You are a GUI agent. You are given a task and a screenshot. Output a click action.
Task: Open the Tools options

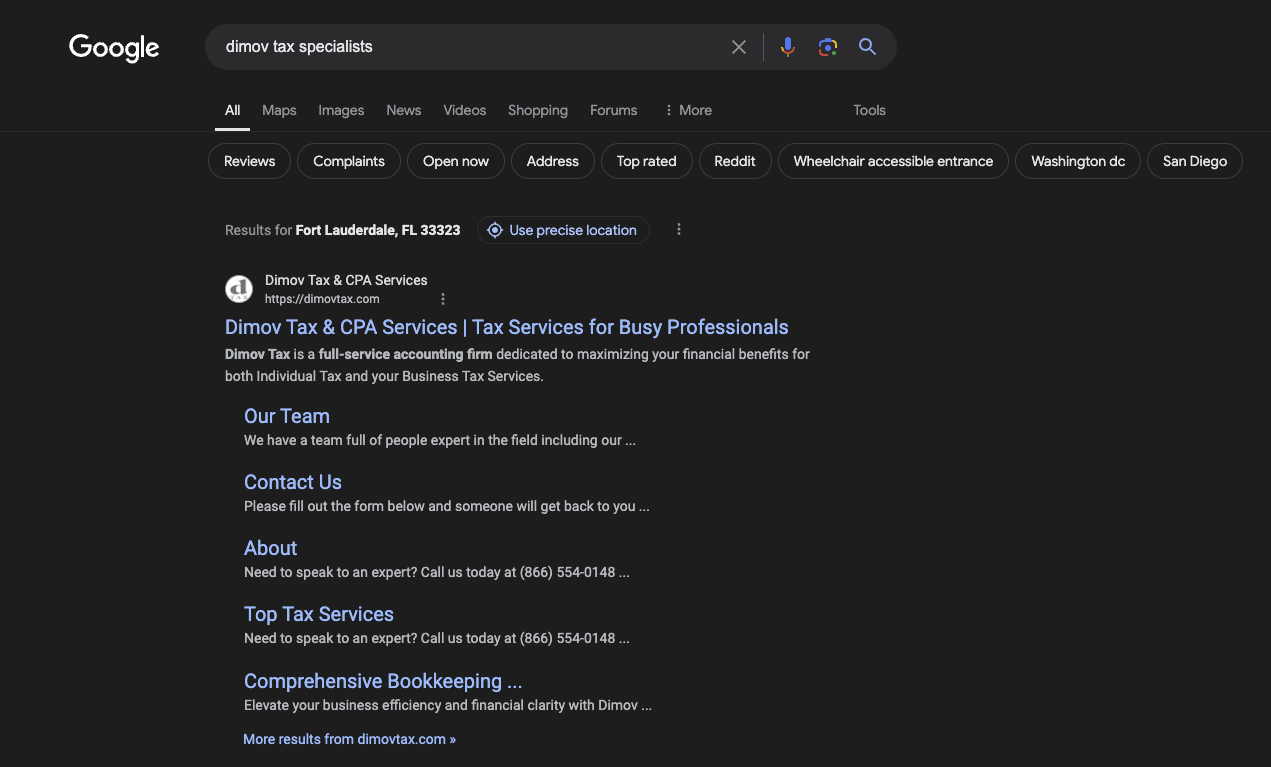[x=868, y=110]
